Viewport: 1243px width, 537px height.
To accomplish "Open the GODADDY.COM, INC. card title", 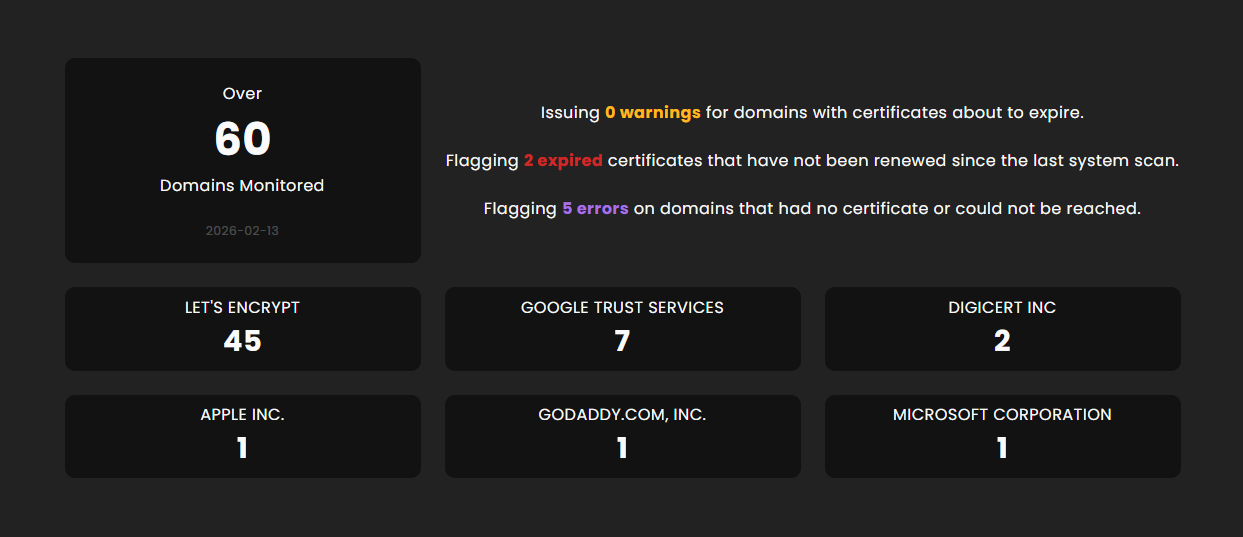I will (x=622, y=415).
